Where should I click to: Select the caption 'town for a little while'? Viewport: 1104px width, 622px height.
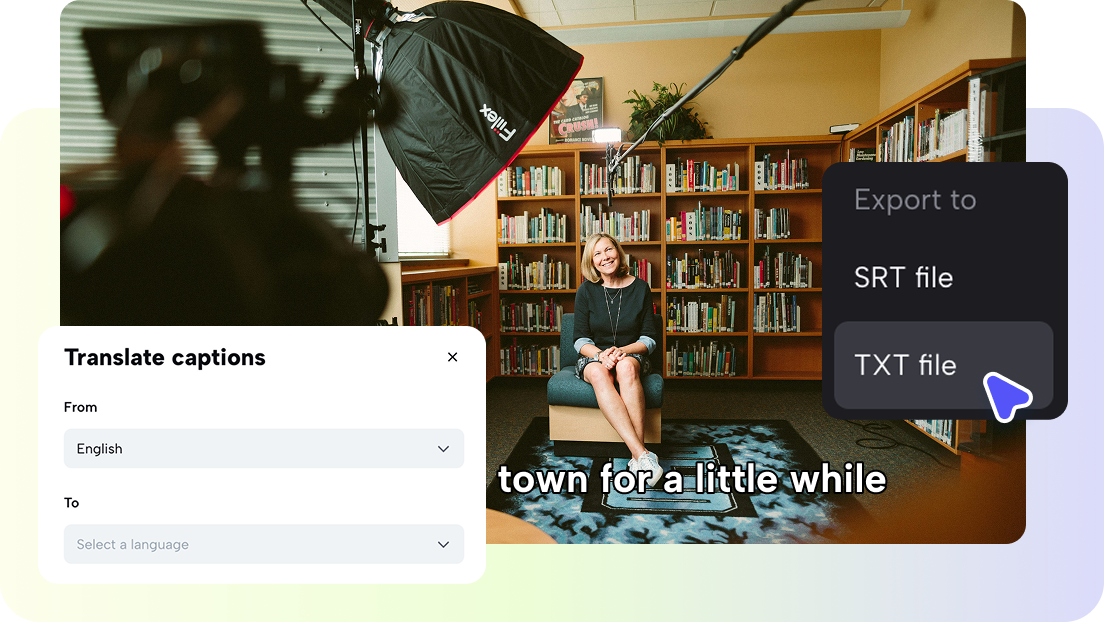pyautogui.click(x=693, y=479)
